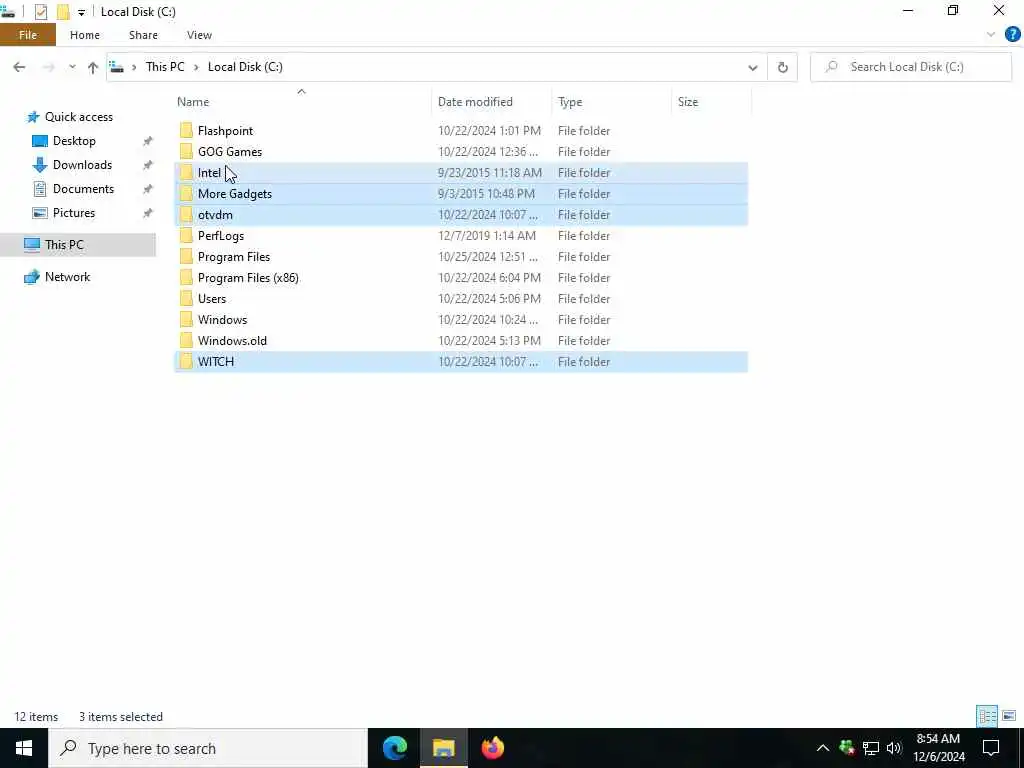Launch Firefox from the taskbar

492,748
